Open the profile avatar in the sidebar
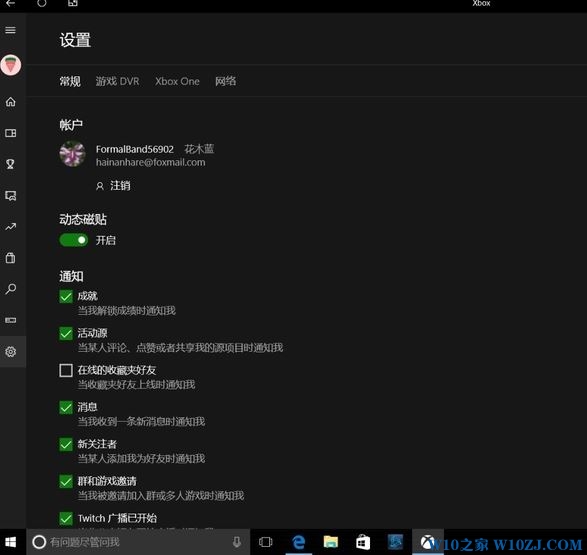The width and height of the screenshot is (587, 555). 11,65
